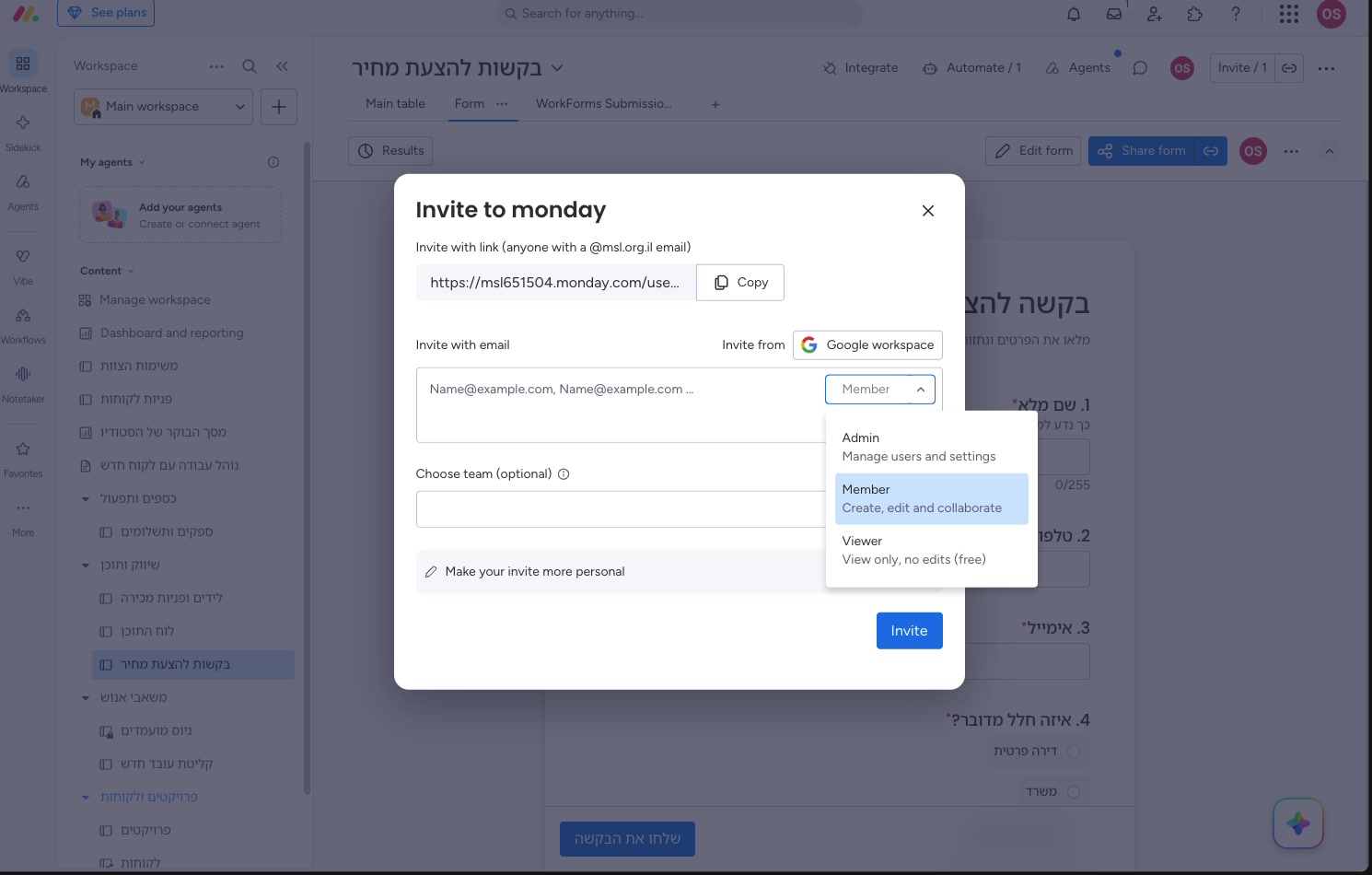Viewport: 1372px width, 875px height.
Task: Click the Search for anything bar
Action: point(680,14)
